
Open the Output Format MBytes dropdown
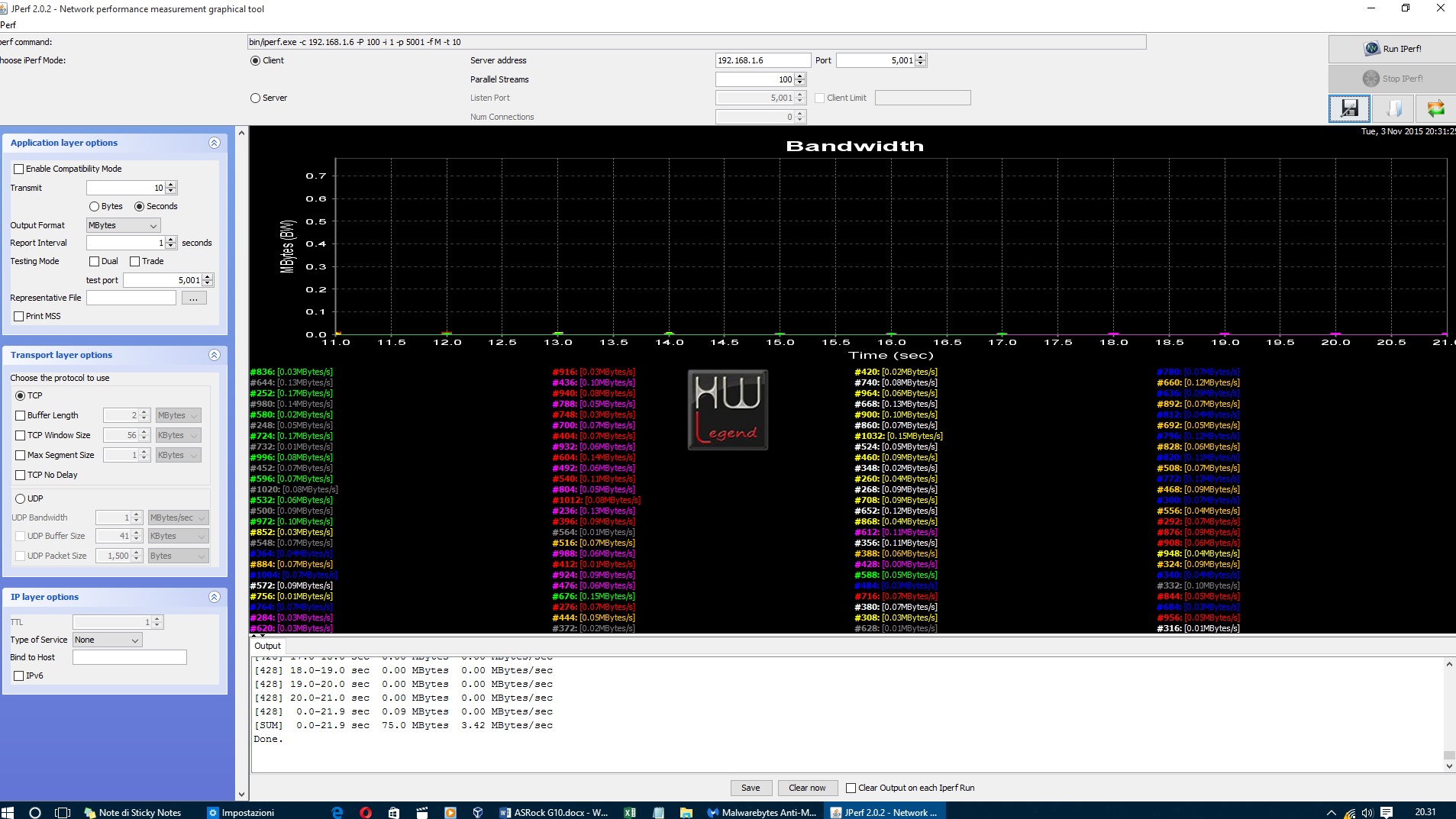pyautogui.click(x=123, y=225)
